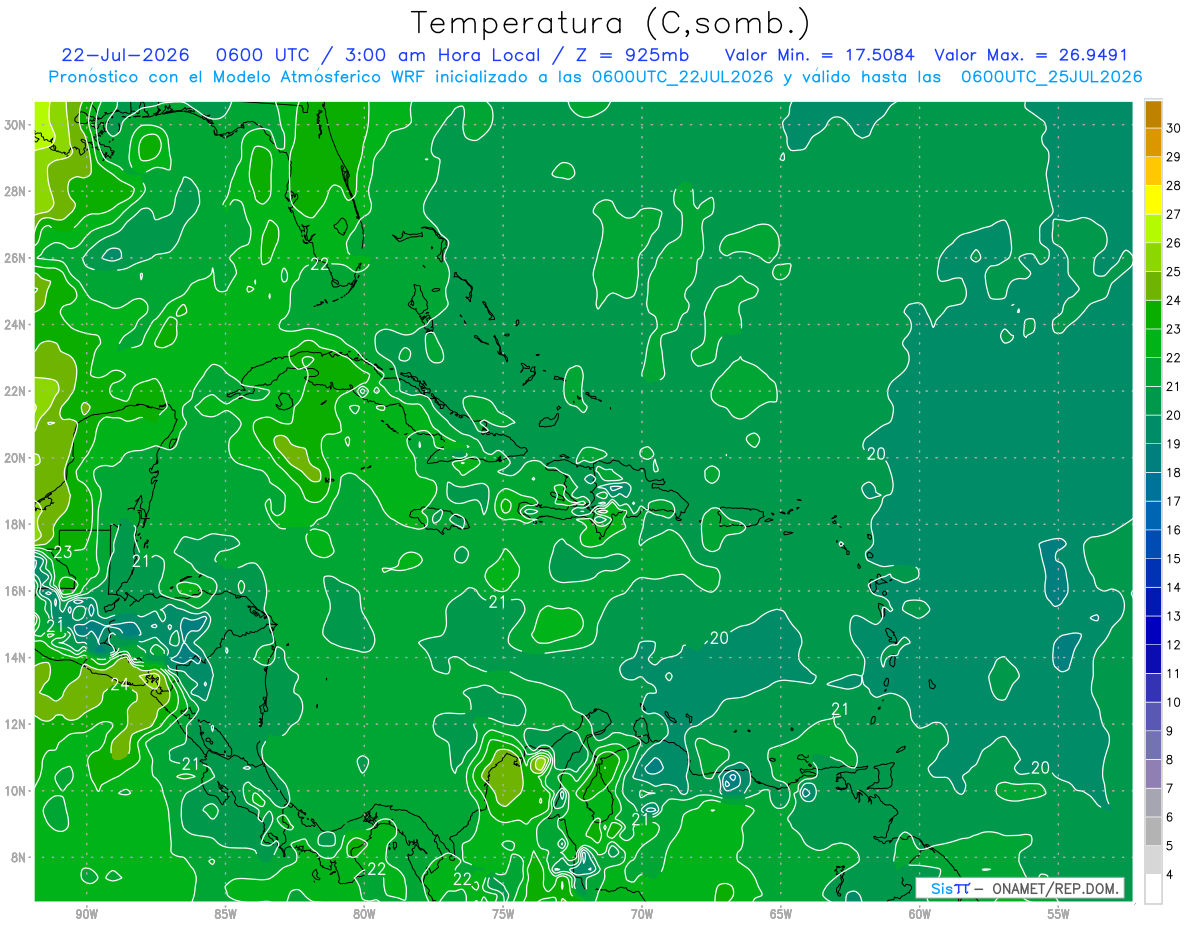Click the '17' label on the color scale
1200x927 pixels.
[1173, 501]
